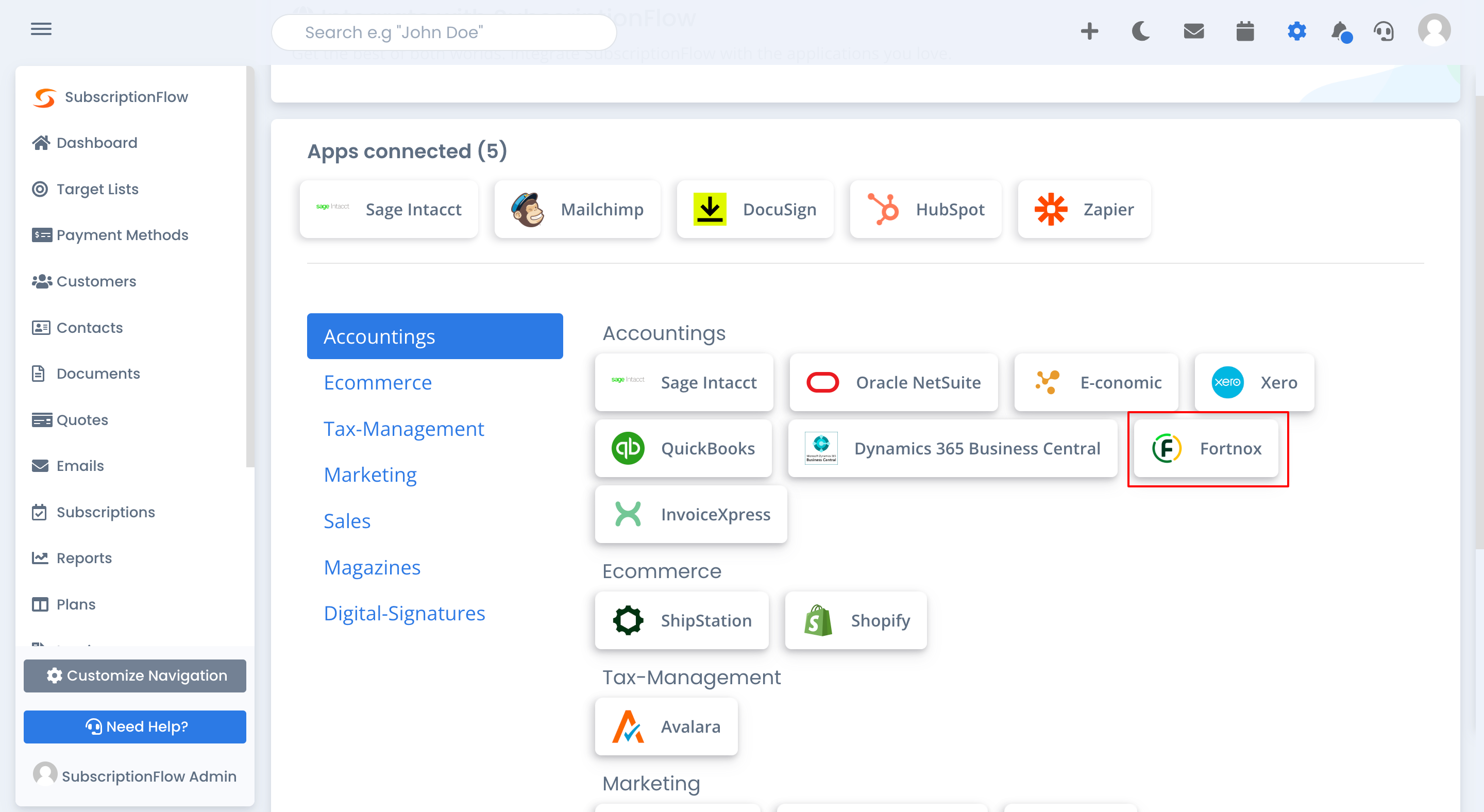Viewport: 1484px width, 812px height.
Task: Open the Fortnox integration
Action: pyautogui.click(x=1206, y=448)
